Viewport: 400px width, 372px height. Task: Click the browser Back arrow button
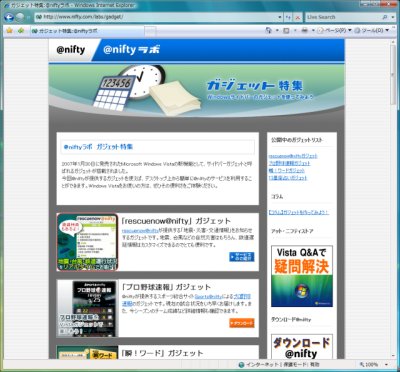[9, 17]
